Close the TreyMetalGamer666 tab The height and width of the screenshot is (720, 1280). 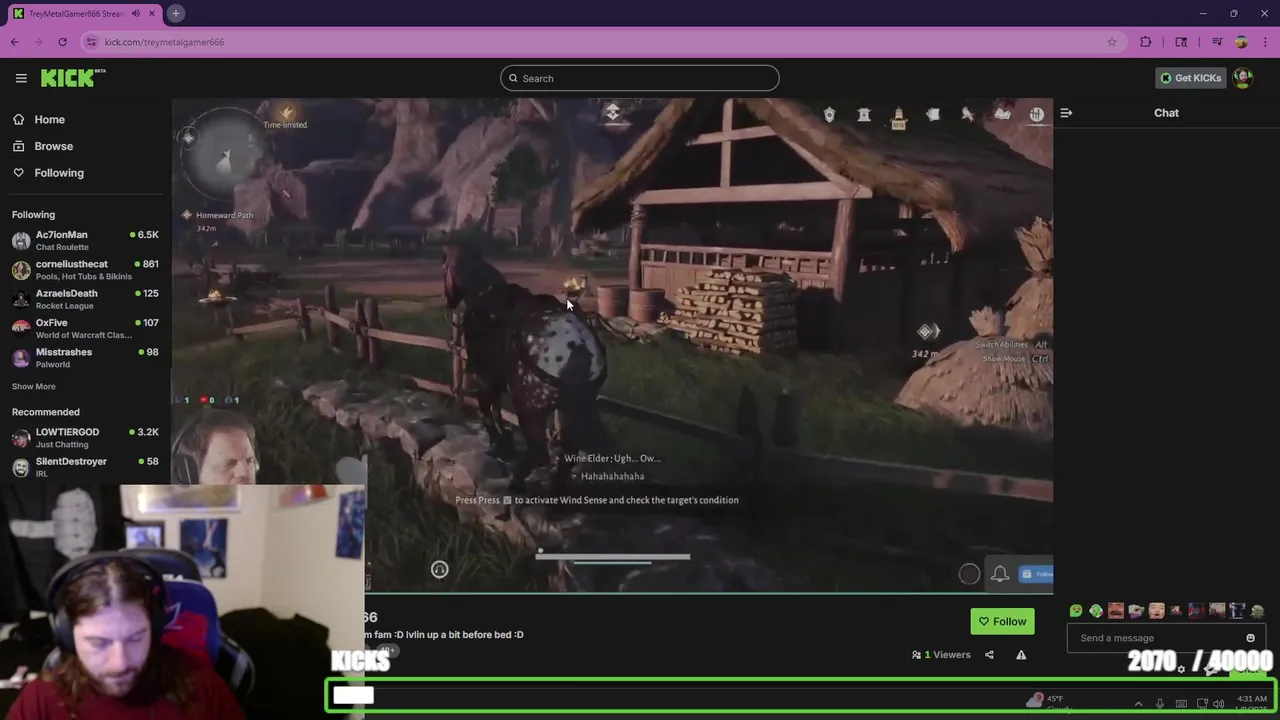(x=152, y=14)
